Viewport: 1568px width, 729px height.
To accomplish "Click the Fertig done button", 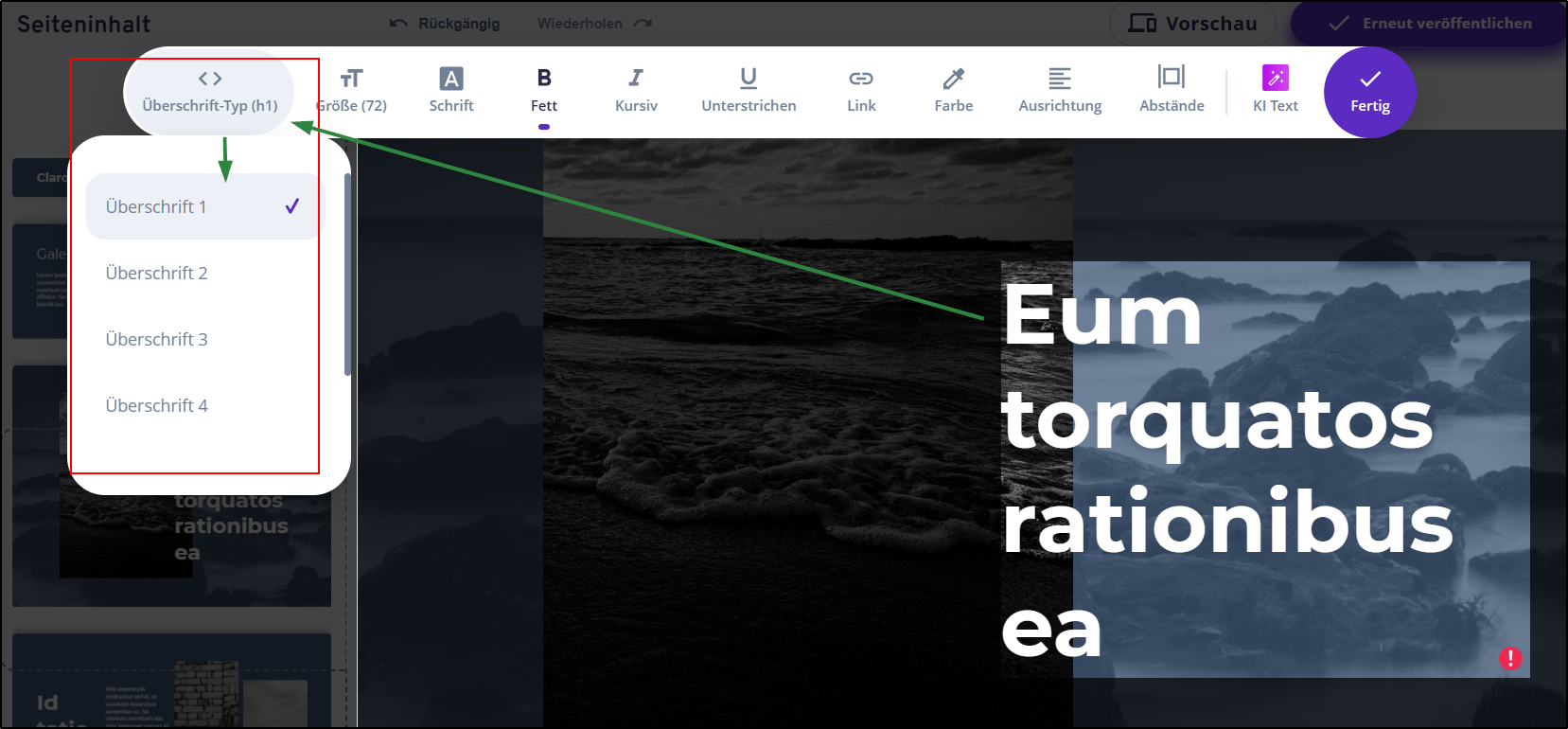I will 1370,92.
